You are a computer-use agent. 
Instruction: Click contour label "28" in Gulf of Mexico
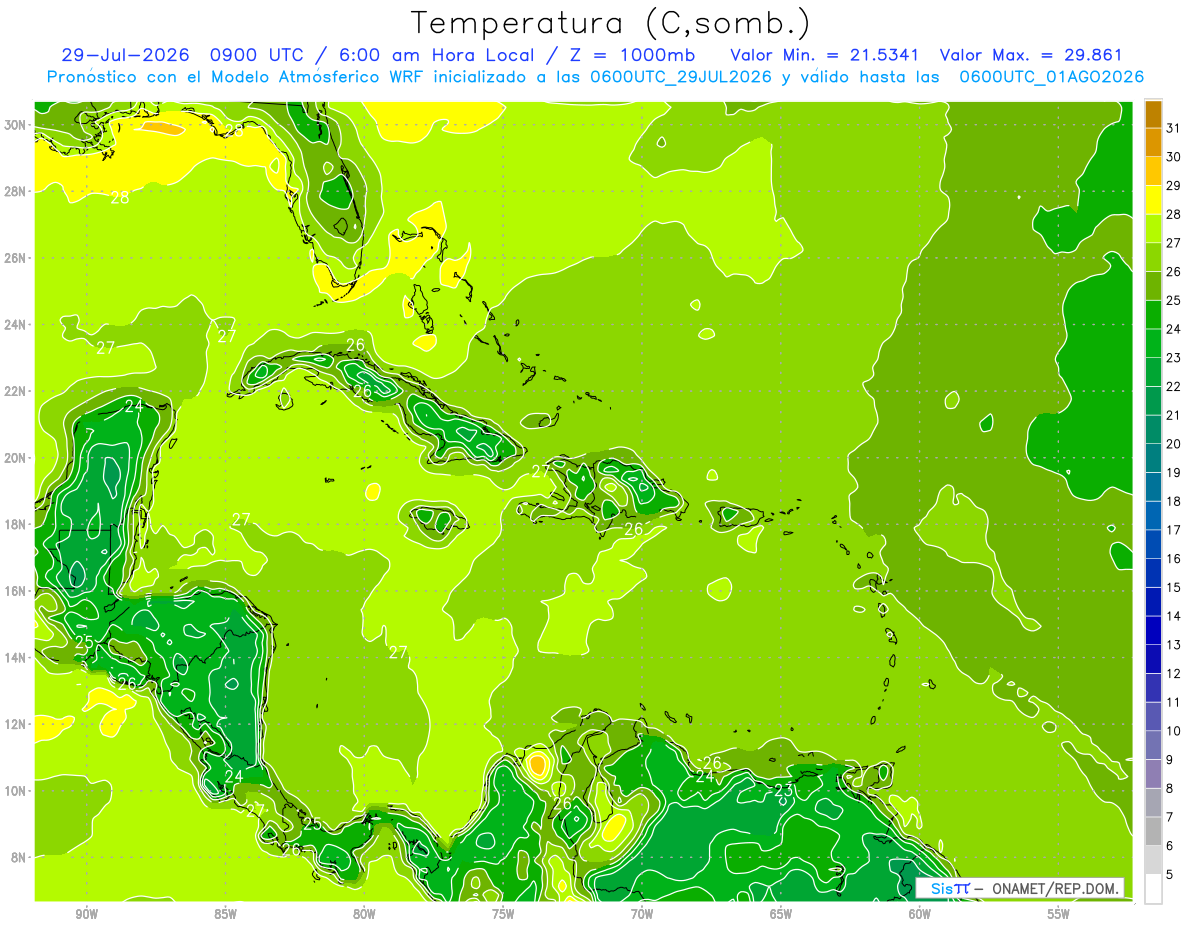[x=120, y=198]
